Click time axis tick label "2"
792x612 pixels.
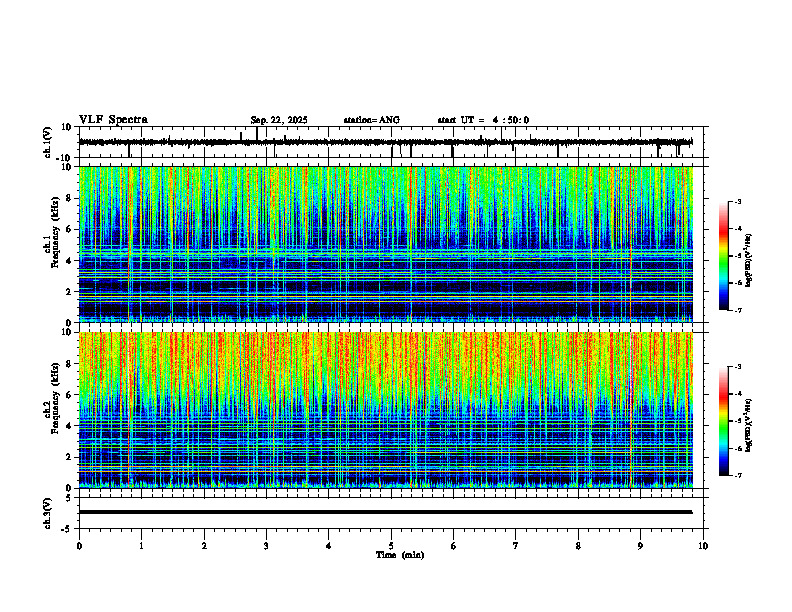click(204, 546)
